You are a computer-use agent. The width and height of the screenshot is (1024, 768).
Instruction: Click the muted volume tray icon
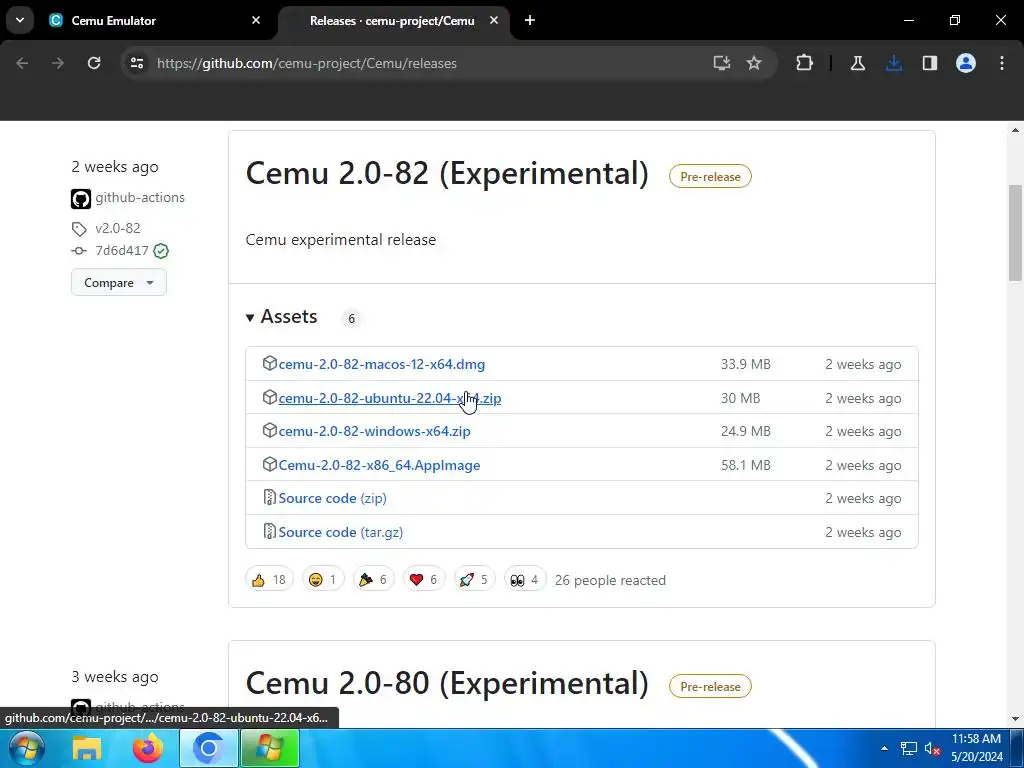click(x=933, y=748)
